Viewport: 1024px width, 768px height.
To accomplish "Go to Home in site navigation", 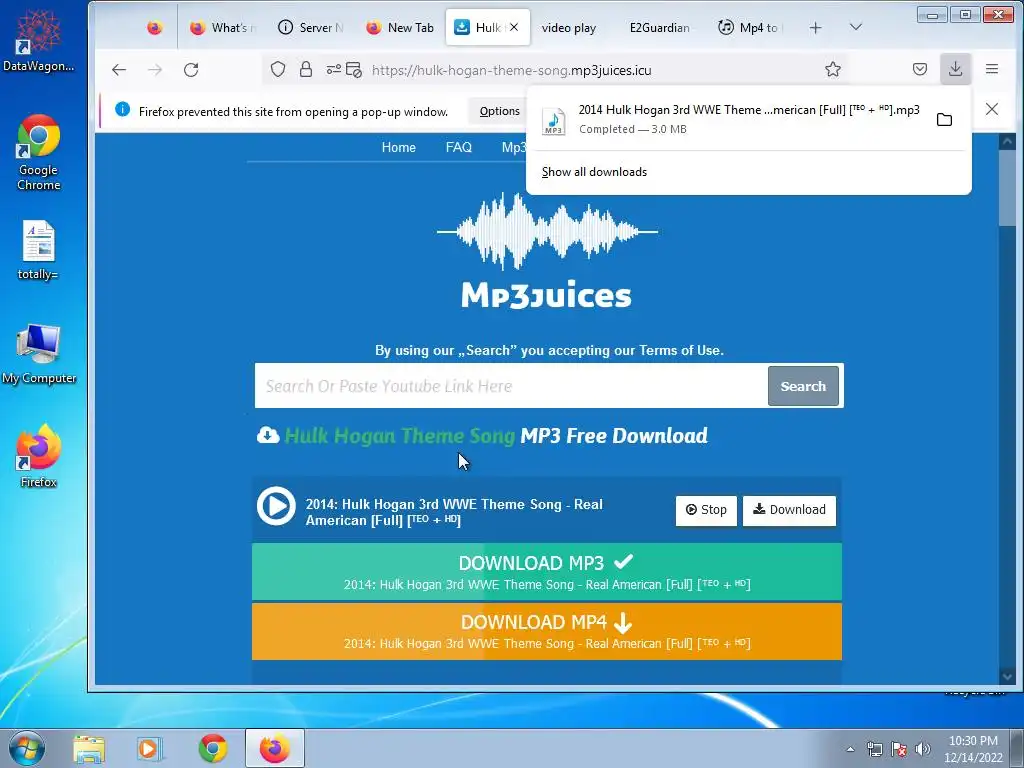I will point(398,148).
